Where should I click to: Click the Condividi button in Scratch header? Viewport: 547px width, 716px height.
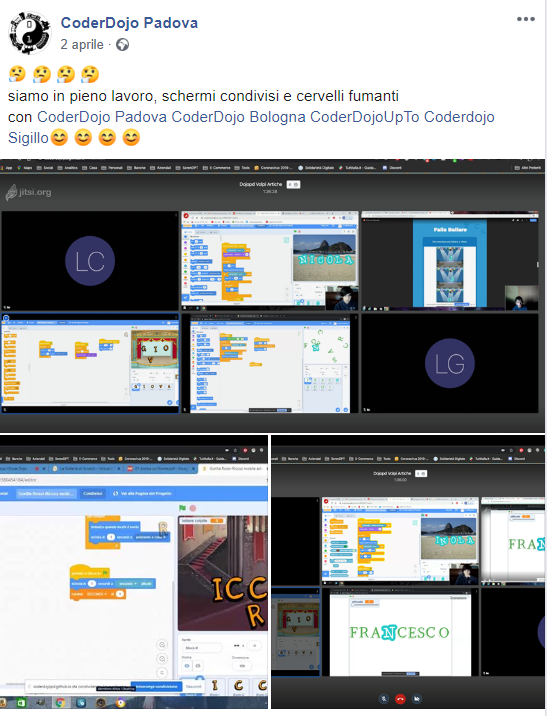click(93, 494)
